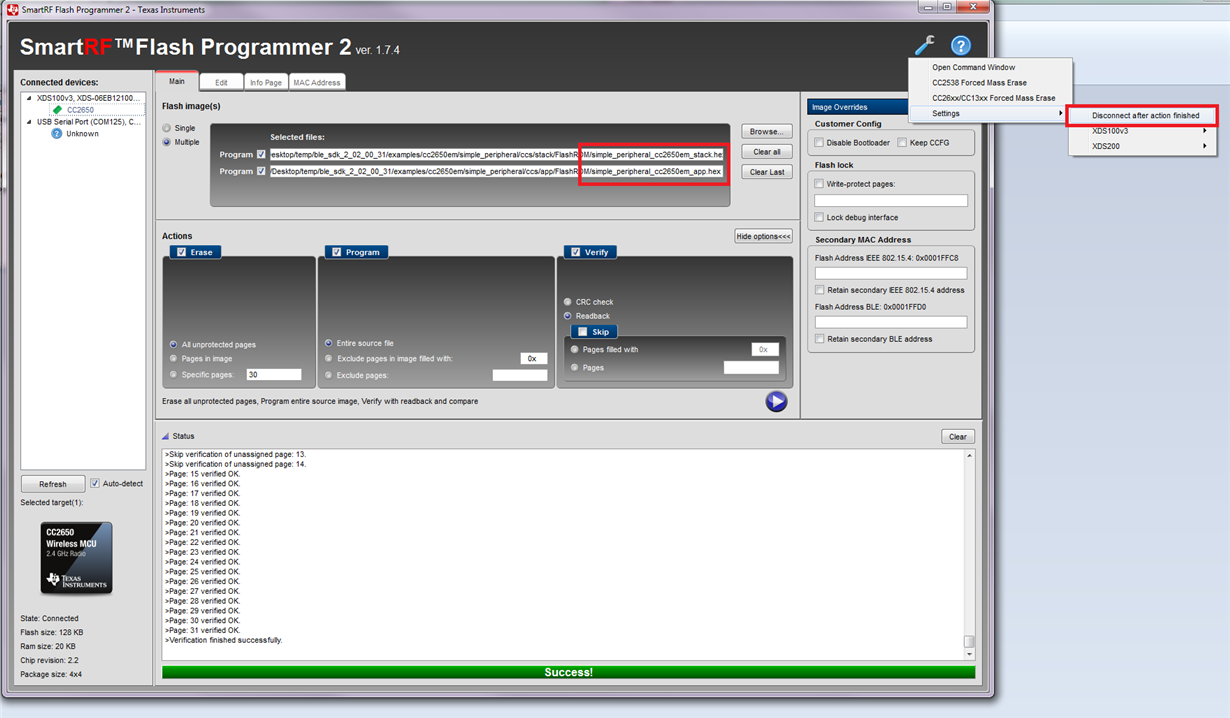Uncheck Program for the app hex file
The width and height of the screenshot is (1230, 718).
coord(261,171)
